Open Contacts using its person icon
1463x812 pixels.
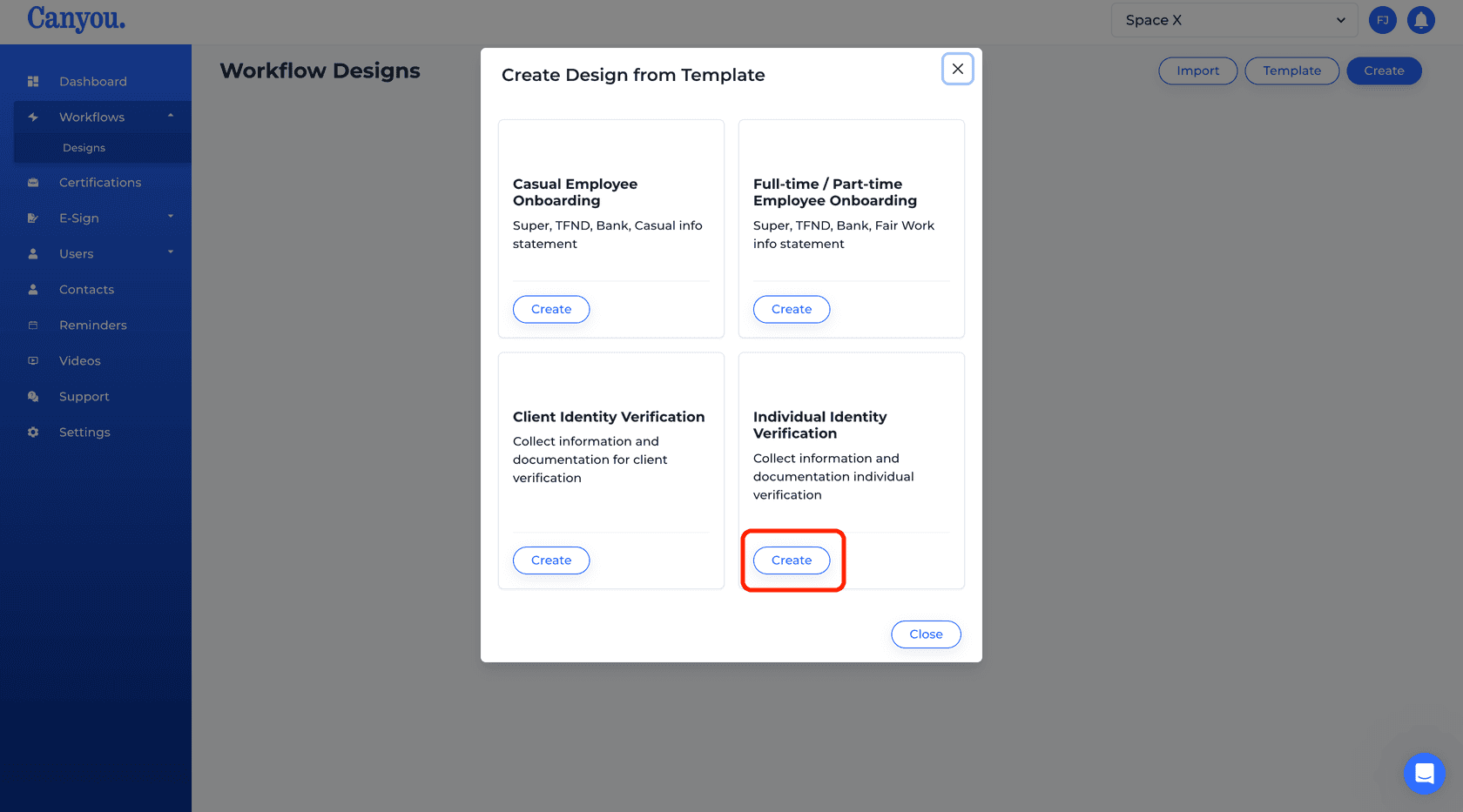pyautogui.click(x=33, y=289)
